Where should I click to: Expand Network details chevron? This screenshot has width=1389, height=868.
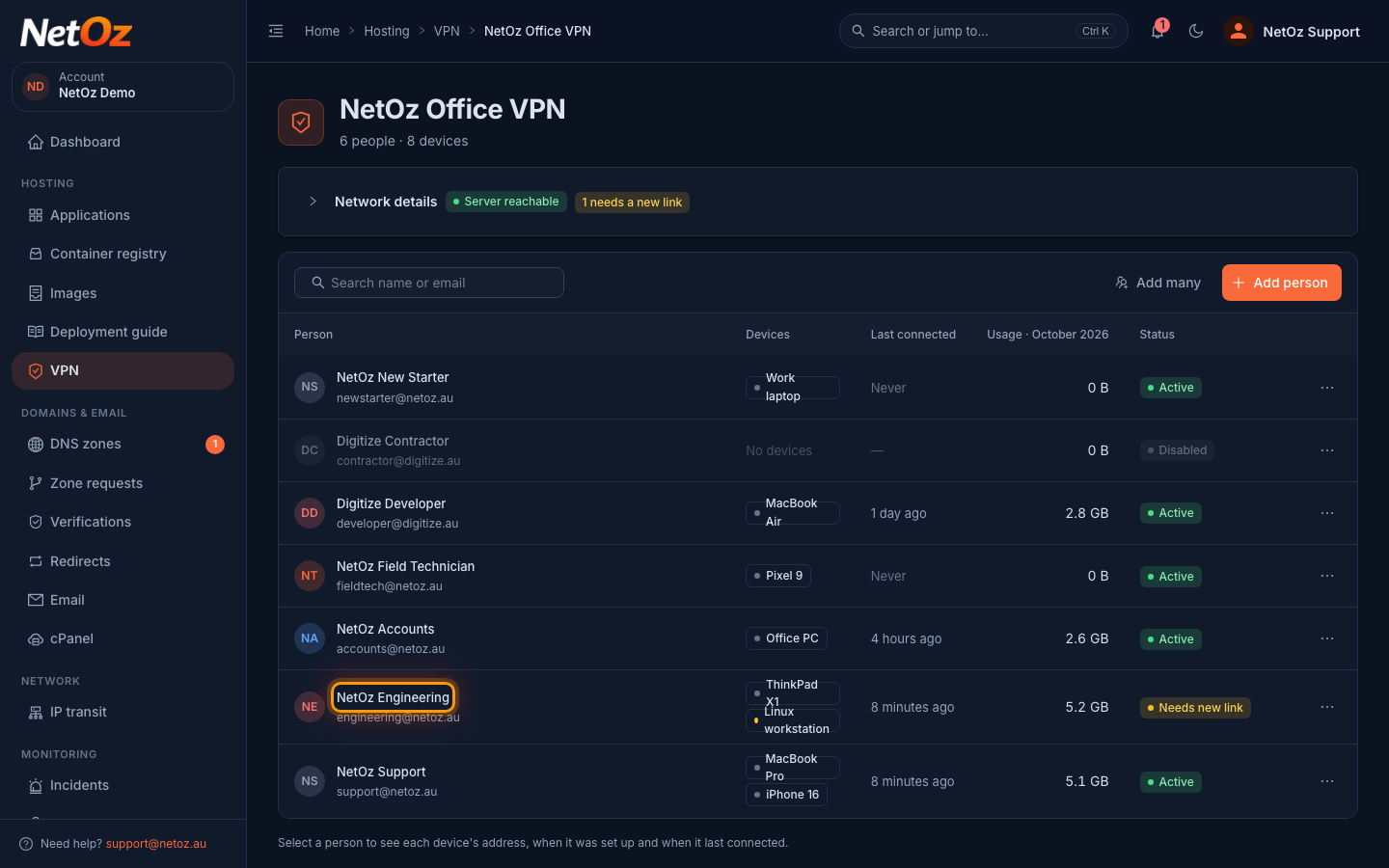(313, 202)
